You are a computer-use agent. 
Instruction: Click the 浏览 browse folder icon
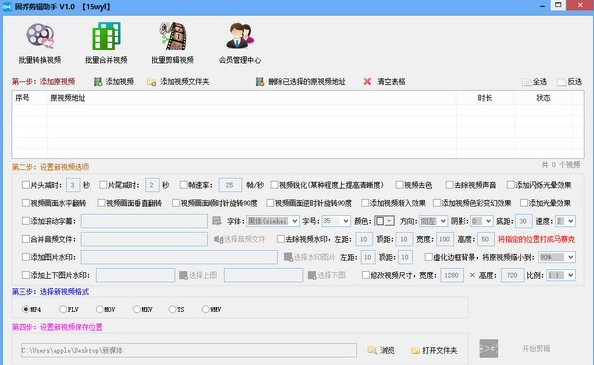click(372, 350)
